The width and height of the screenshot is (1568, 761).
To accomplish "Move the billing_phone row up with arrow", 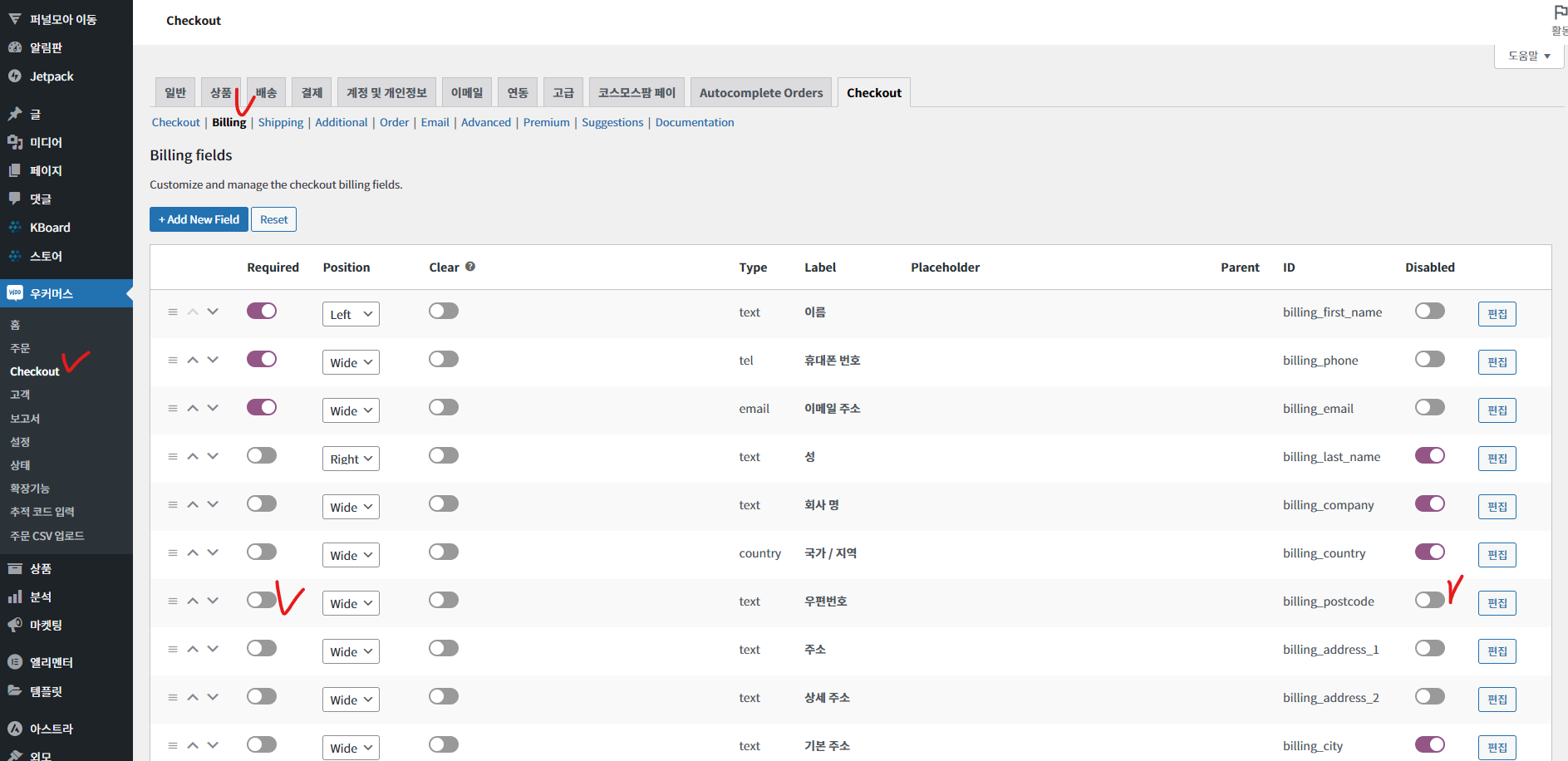I will [x=193, y=361].
